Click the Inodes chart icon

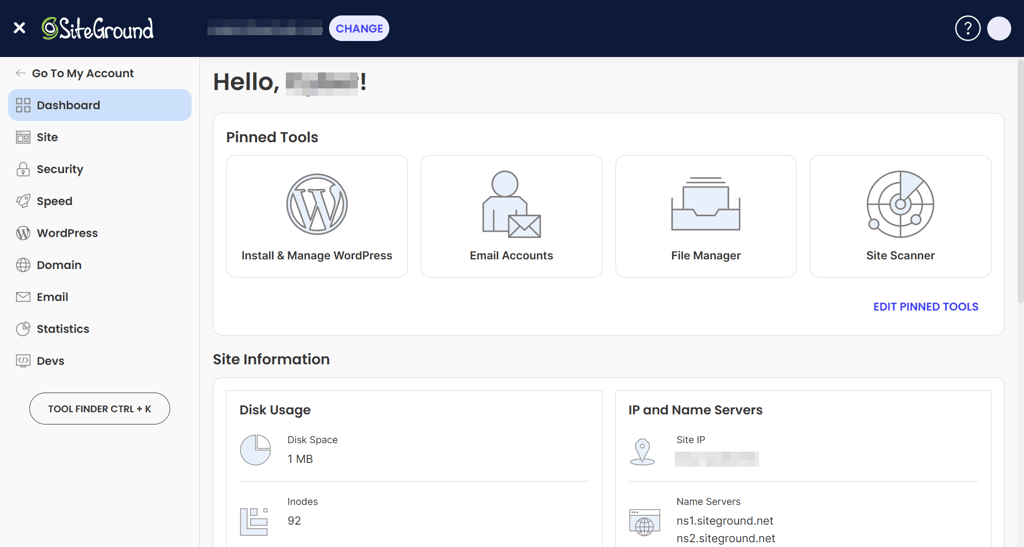point(254,521)
